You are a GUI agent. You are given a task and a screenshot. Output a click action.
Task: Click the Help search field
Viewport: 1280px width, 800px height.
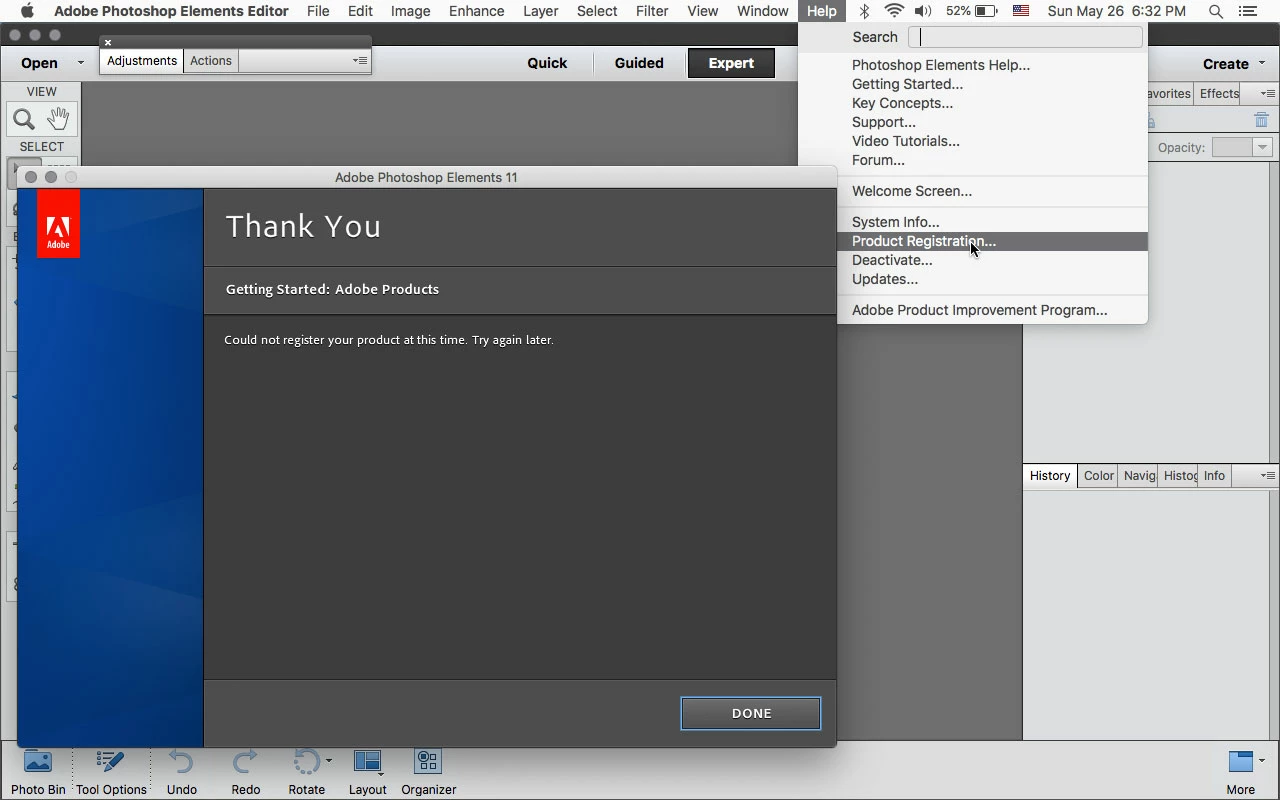pos(1025,37)
